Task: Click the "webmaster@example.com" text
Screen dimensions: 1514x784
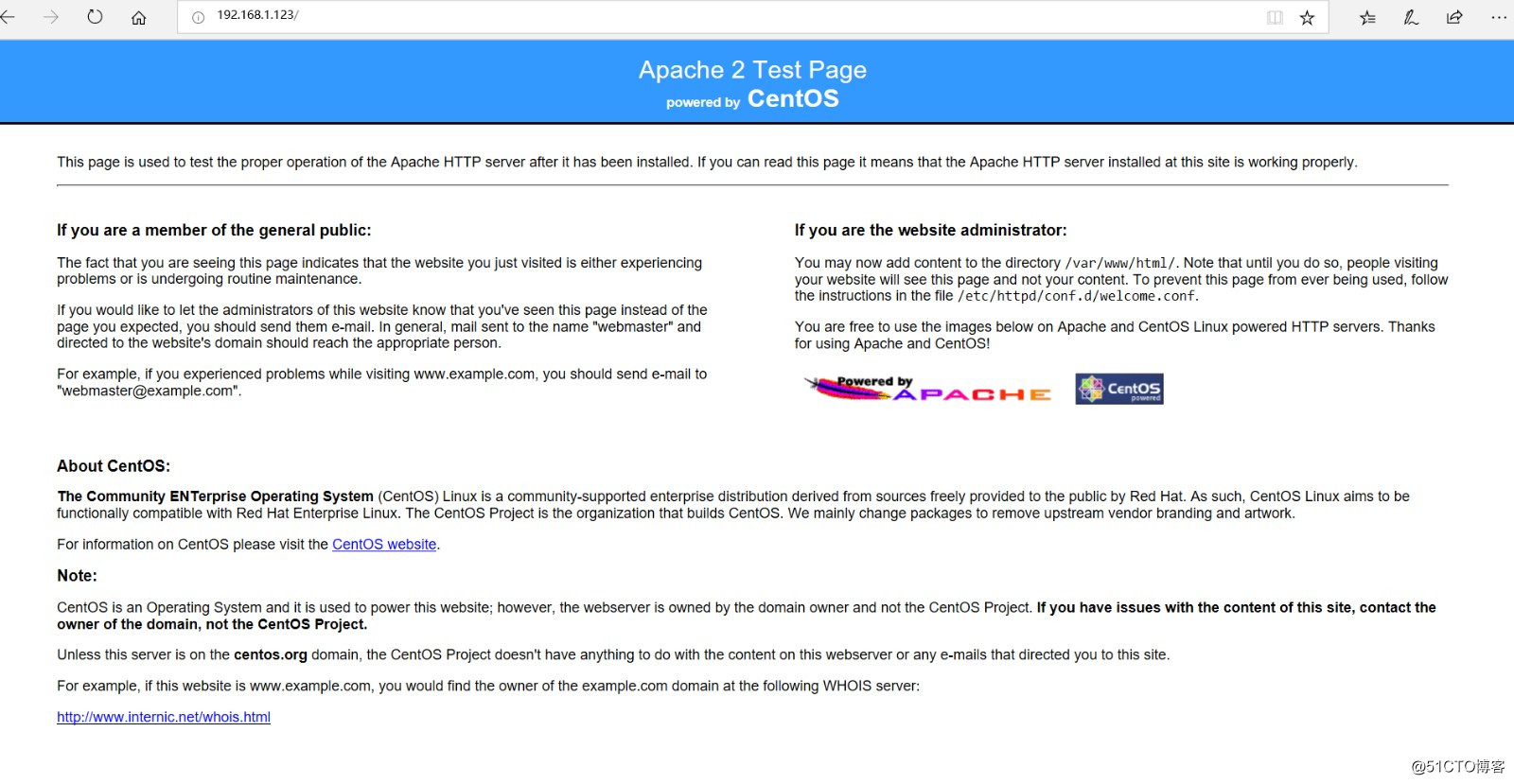Action: [149, 391]
